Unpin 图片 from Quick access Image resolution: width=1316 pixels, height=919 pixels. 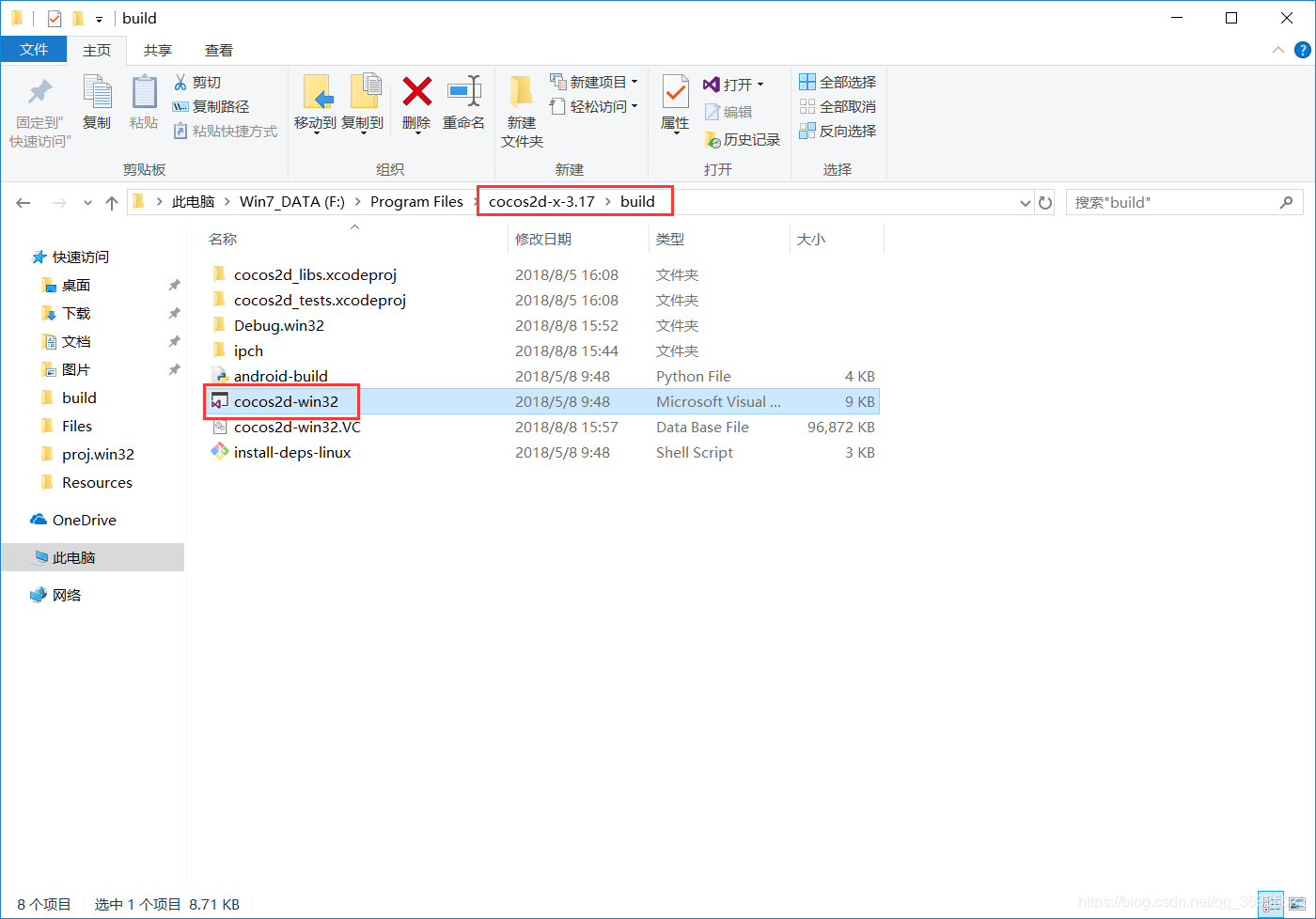(174, 370)
